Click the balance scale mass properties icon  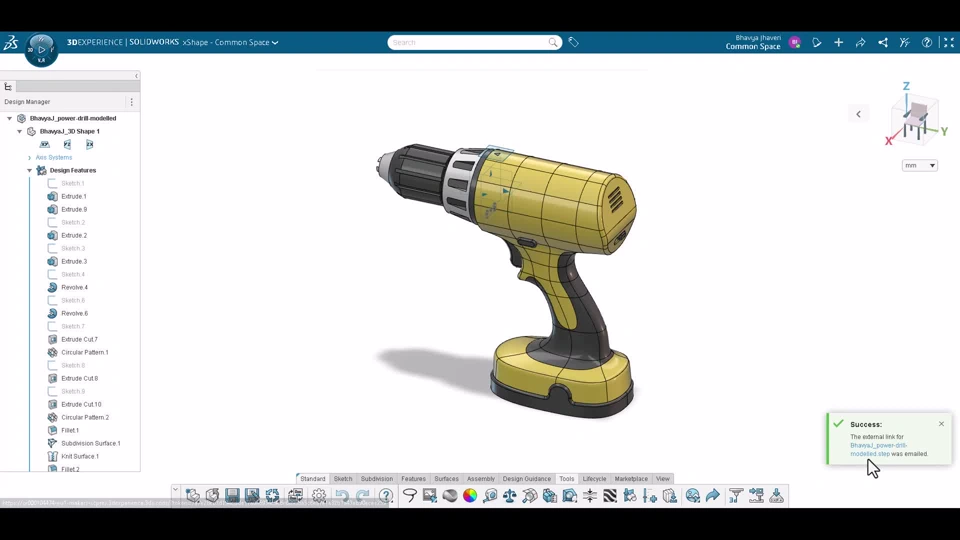(x=509, y=495)
